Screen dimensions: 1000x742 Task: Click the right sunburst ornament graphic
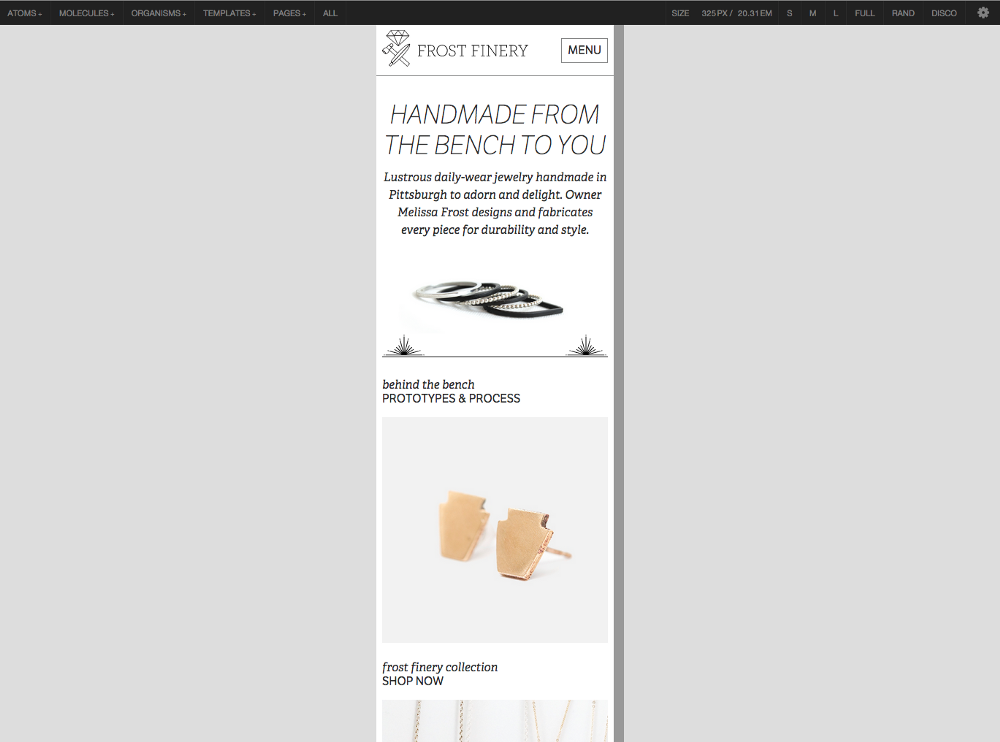[x=585, y=346]
